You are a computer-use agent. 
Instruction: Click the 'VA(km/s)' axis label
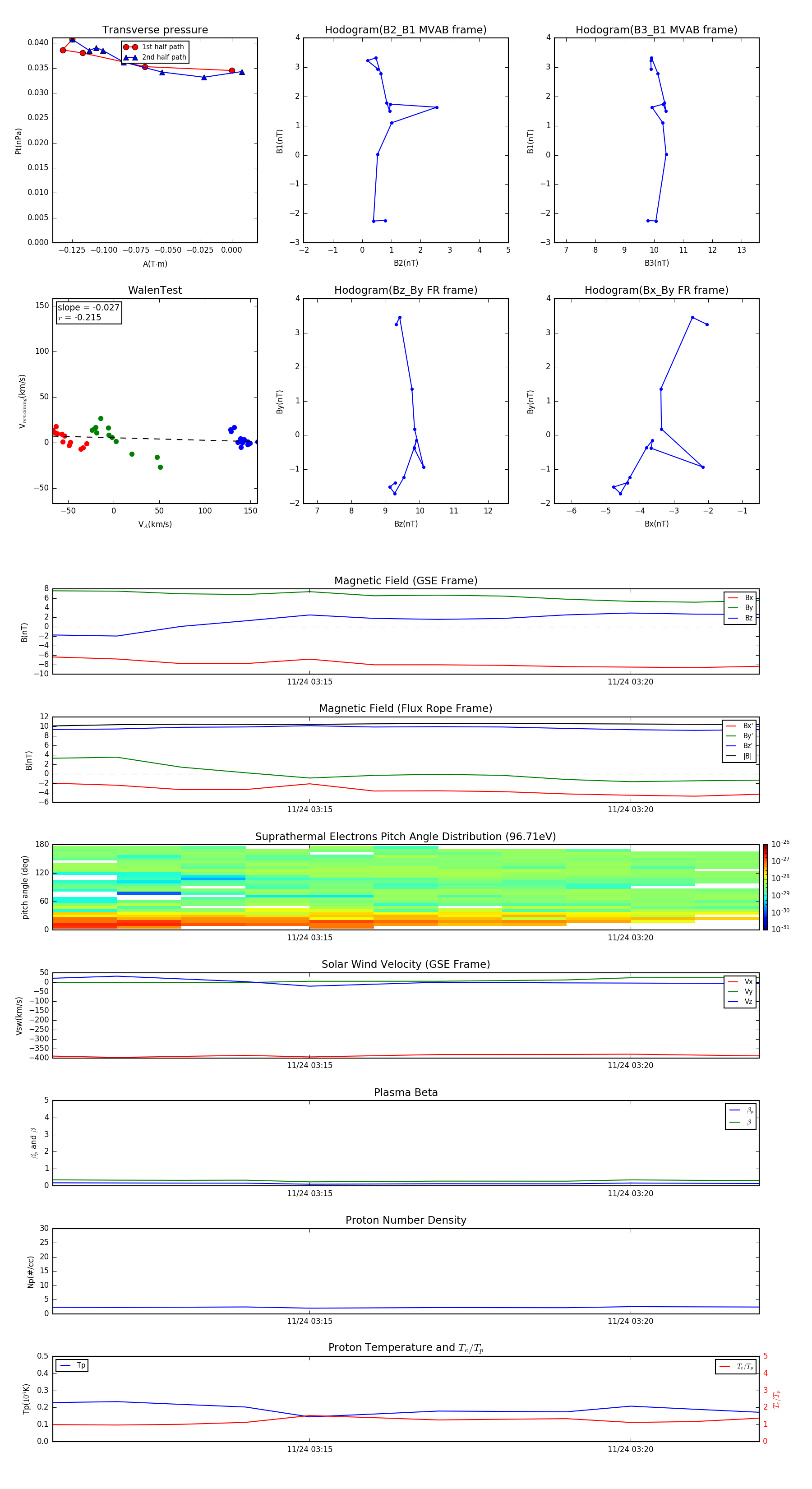pos(155,524)
